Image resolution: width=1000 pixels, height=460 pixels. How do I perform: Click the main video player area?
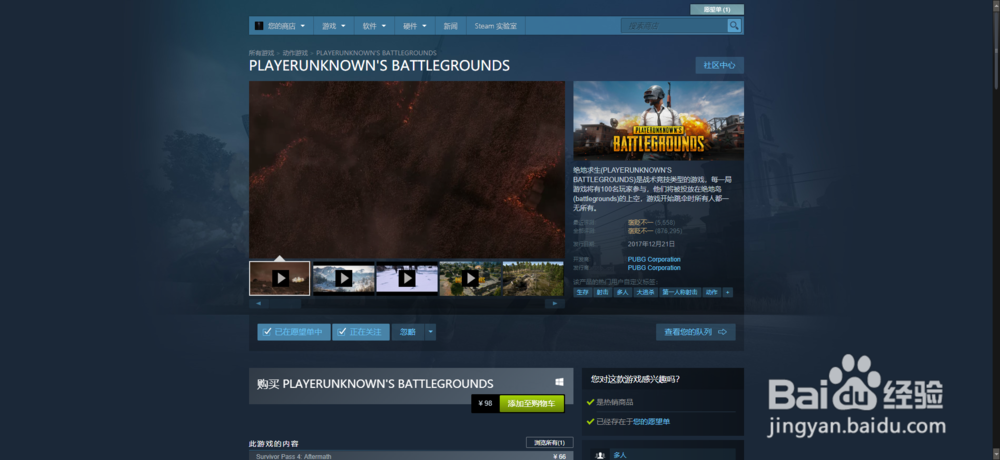[x=407, y=169]
